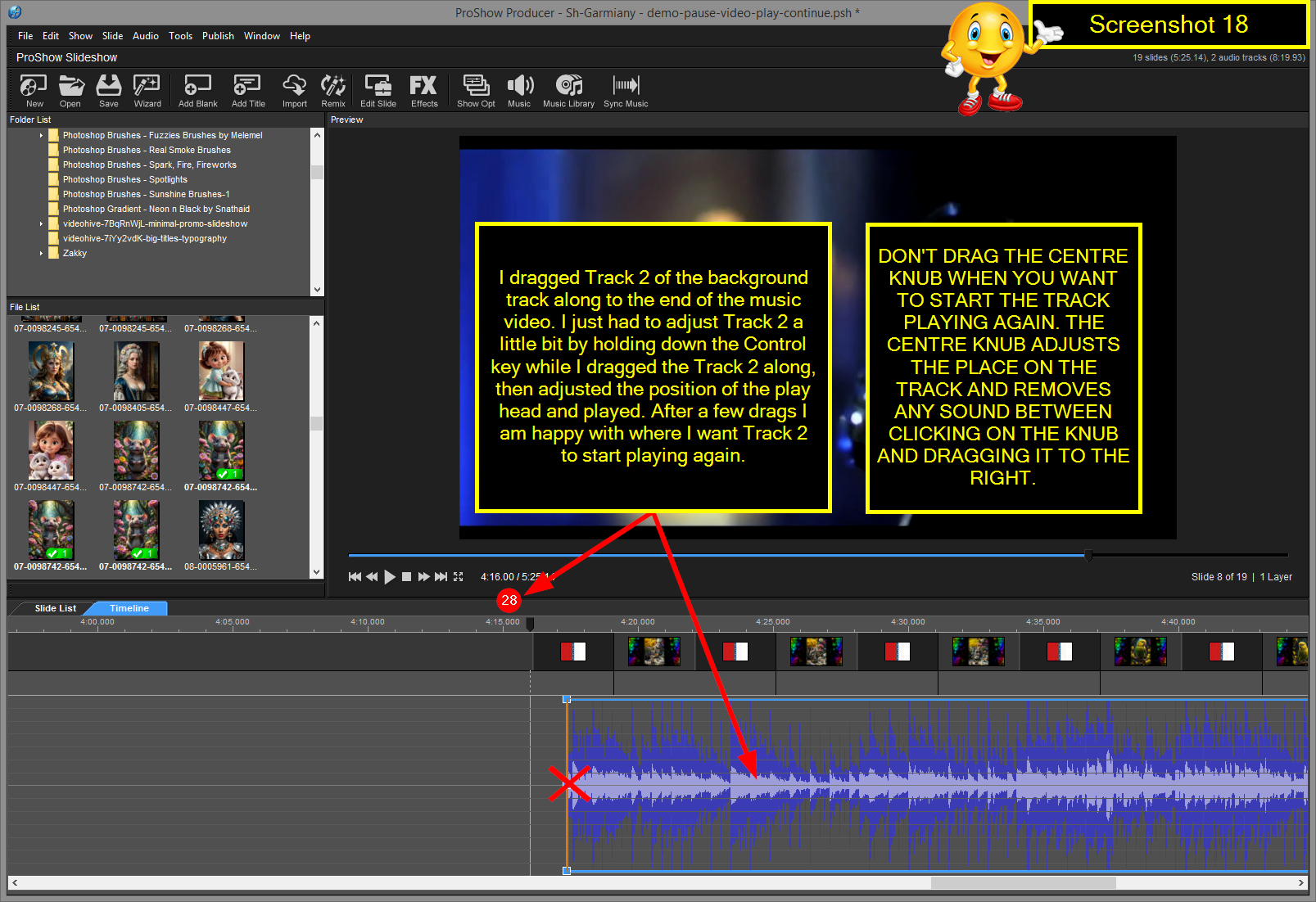Screen dimensions: 1316x902
Task: Add a title slide with Add Title
Action: coord(248,91)
